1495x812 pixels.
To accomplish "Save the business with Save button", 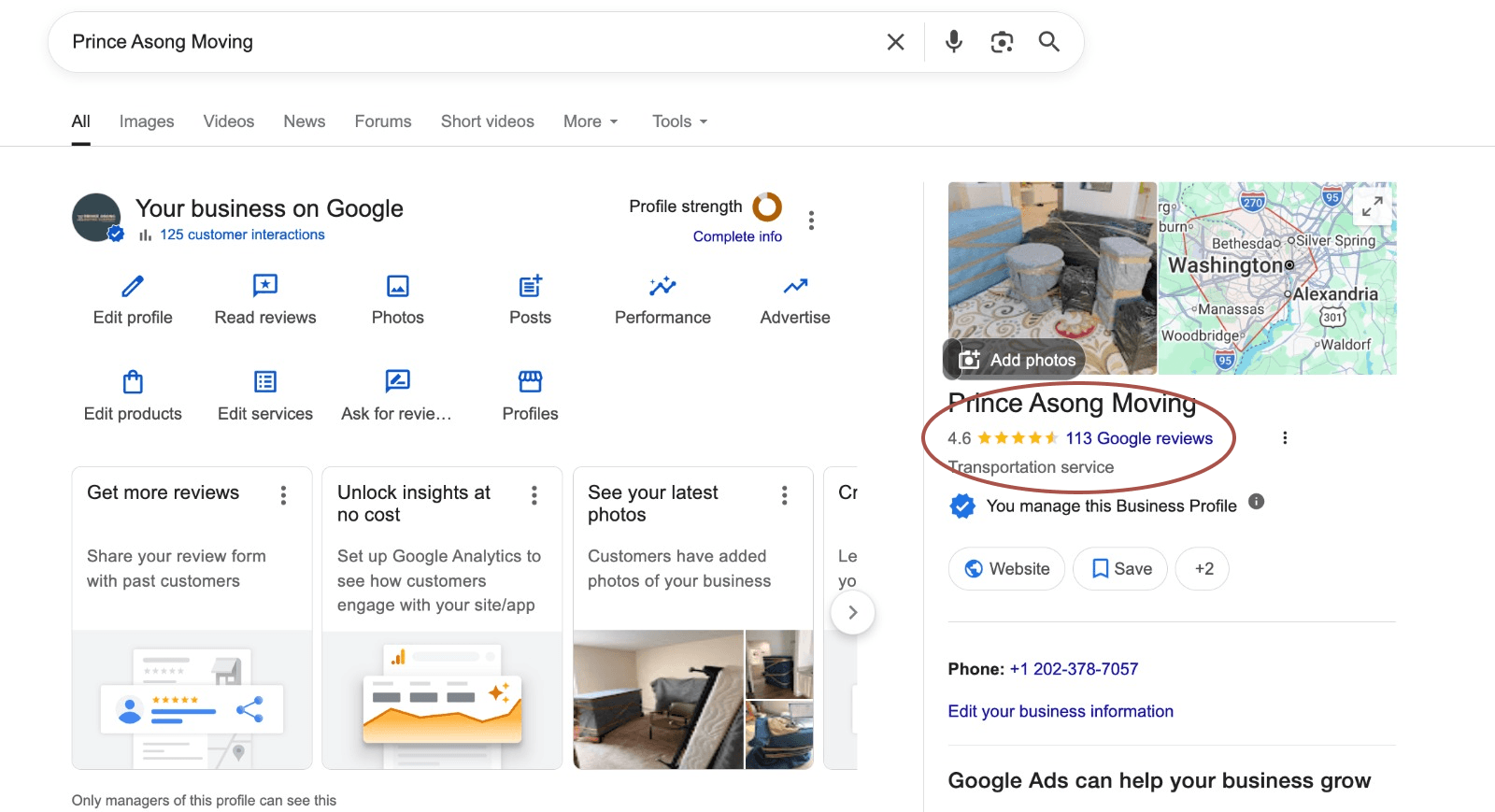I will pyautogui.click(x=1120, y=569).
